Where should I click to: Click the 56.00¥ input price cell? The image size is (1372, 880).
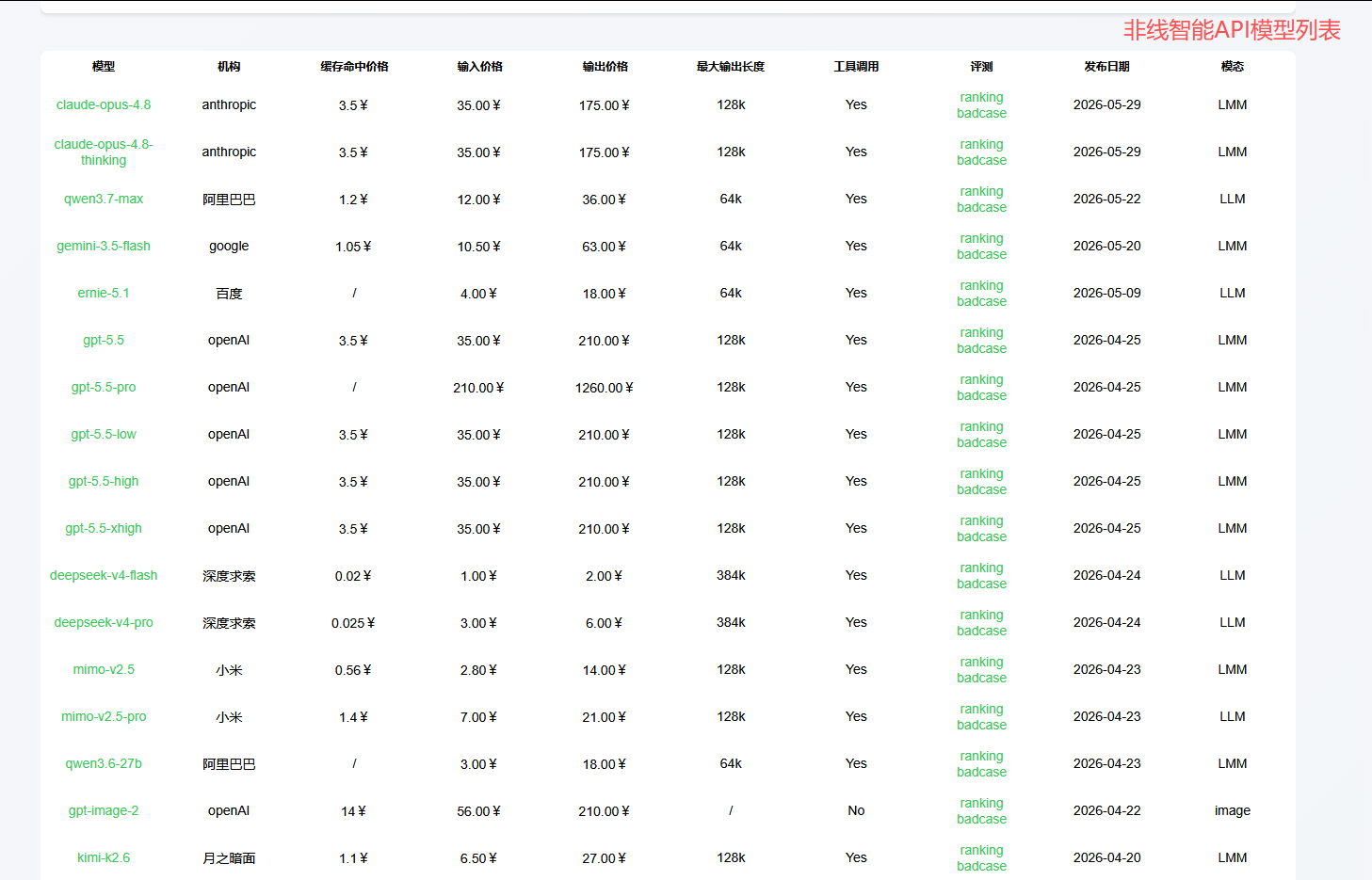click(479, 811)
